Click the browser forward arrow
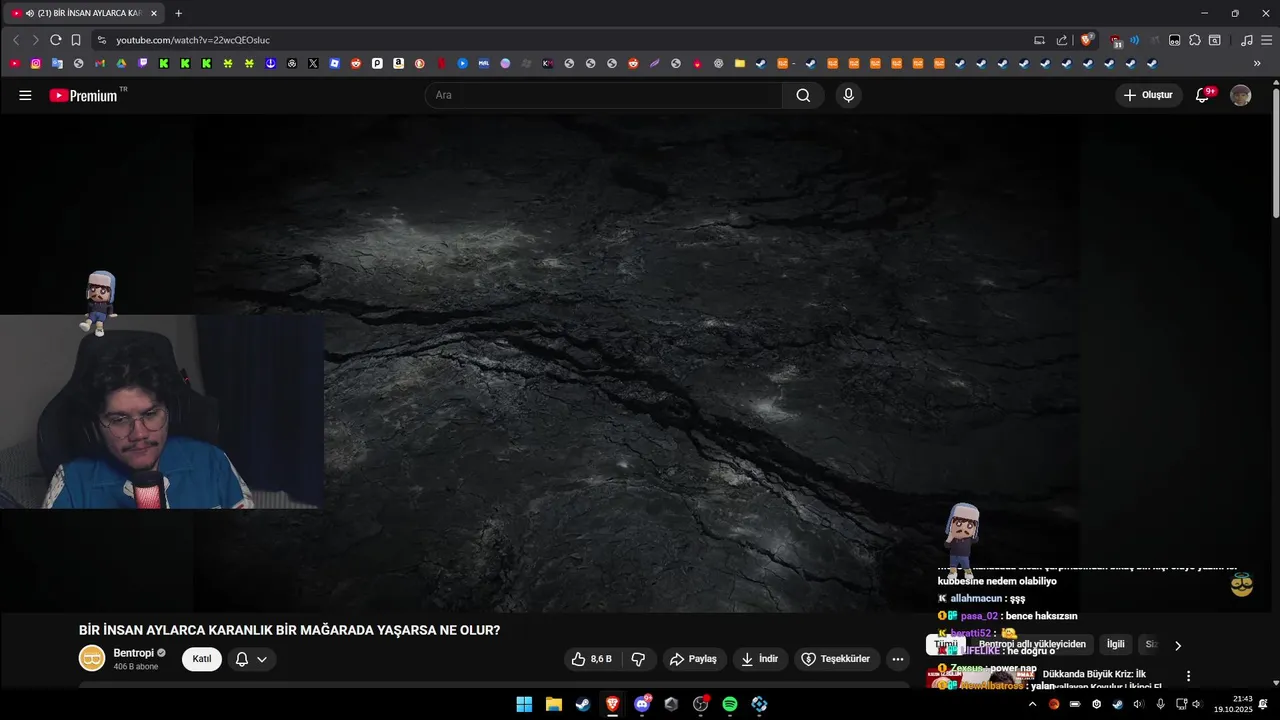 point(36,40)
